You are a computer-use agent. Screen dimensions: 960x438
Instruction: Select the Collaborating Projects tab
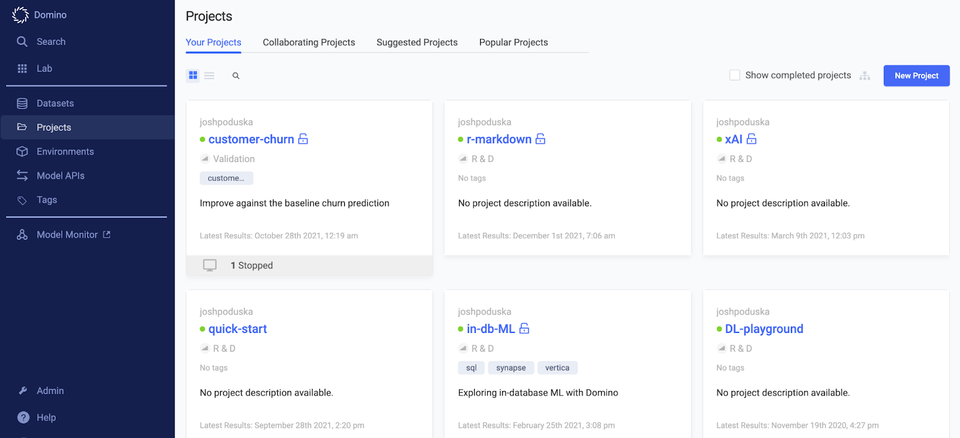309,42
